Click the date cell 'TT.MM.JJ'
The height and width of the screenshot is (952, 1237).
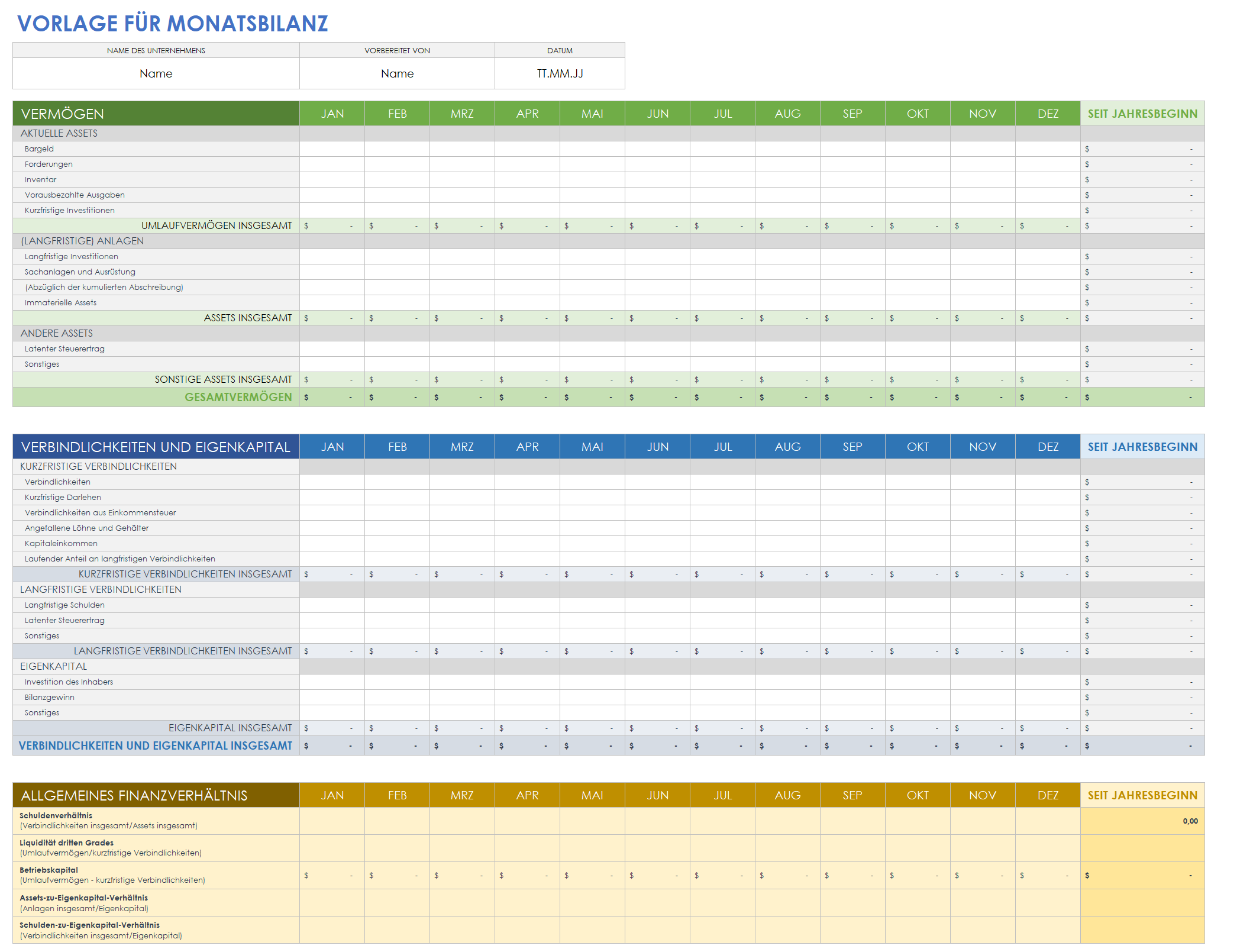coord(560,73)
